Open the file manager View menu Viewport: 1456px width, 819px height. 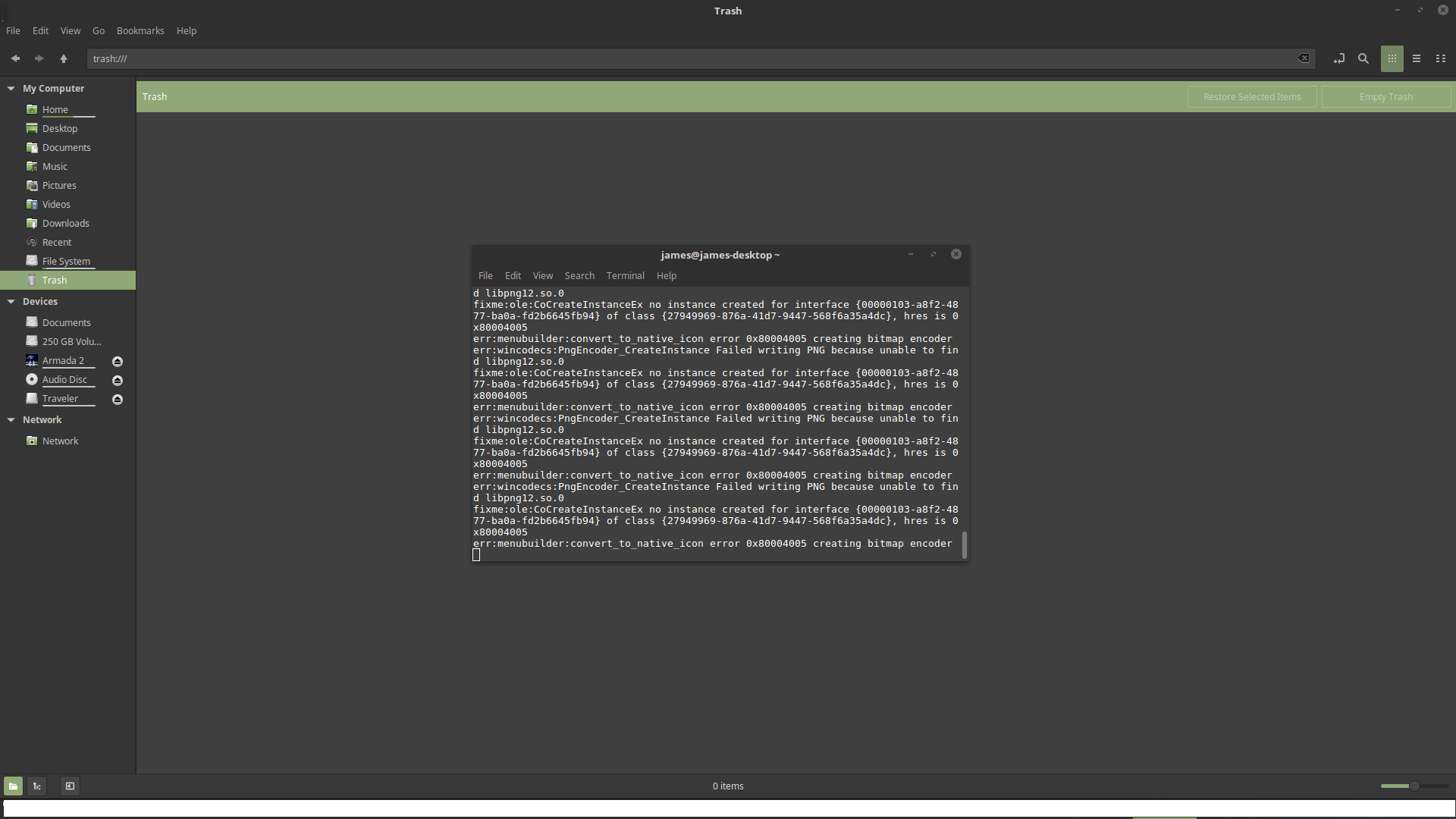(x=71, y=30)
